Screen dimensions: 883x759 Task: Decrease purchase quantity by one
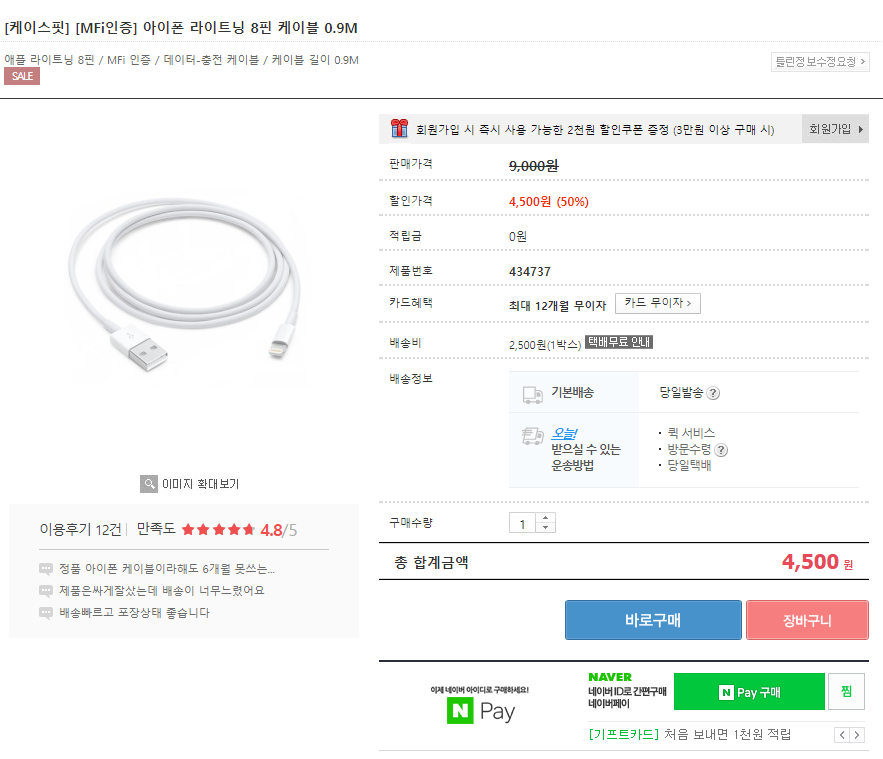coord(545,528)
